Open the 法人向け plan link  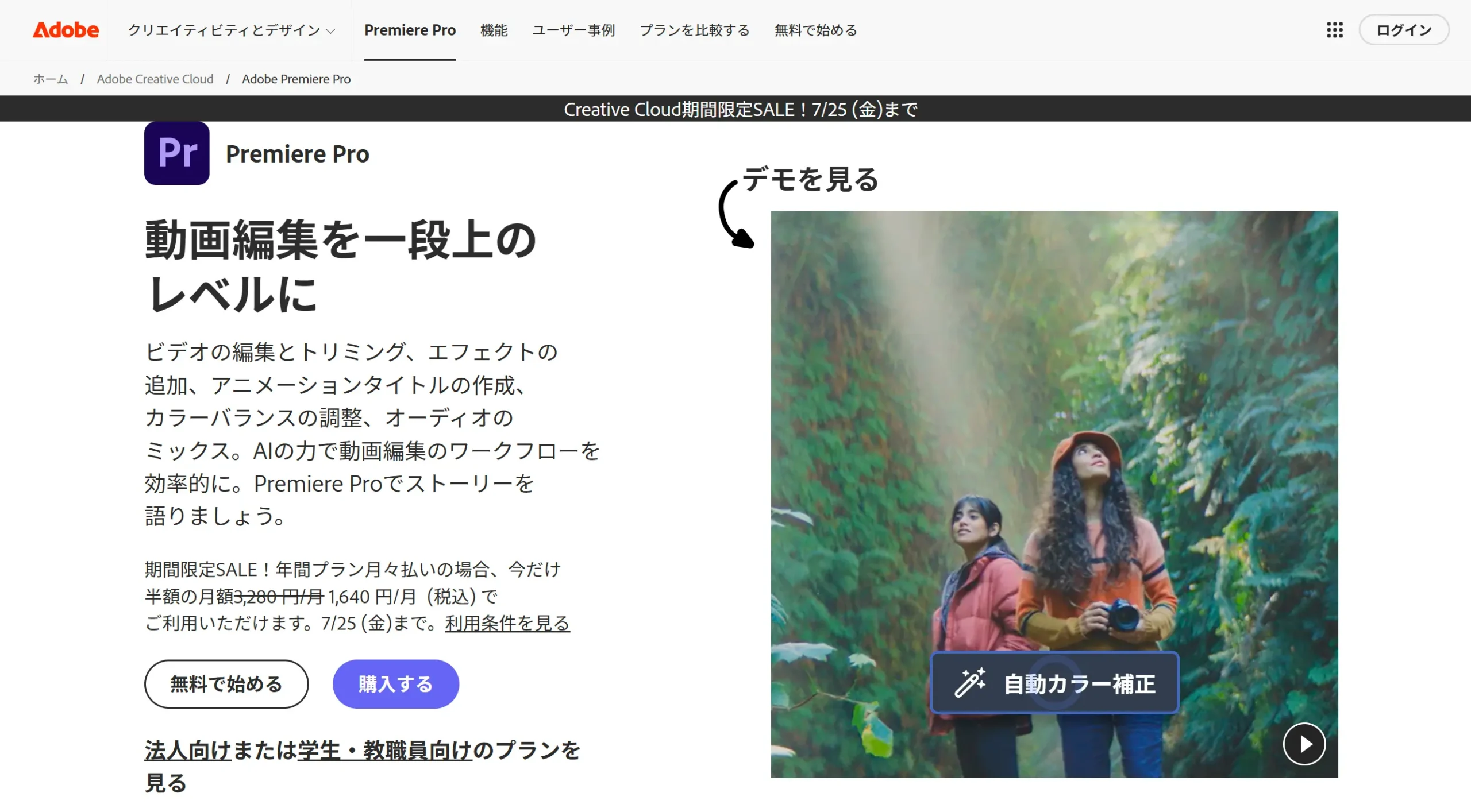[188, 750]
